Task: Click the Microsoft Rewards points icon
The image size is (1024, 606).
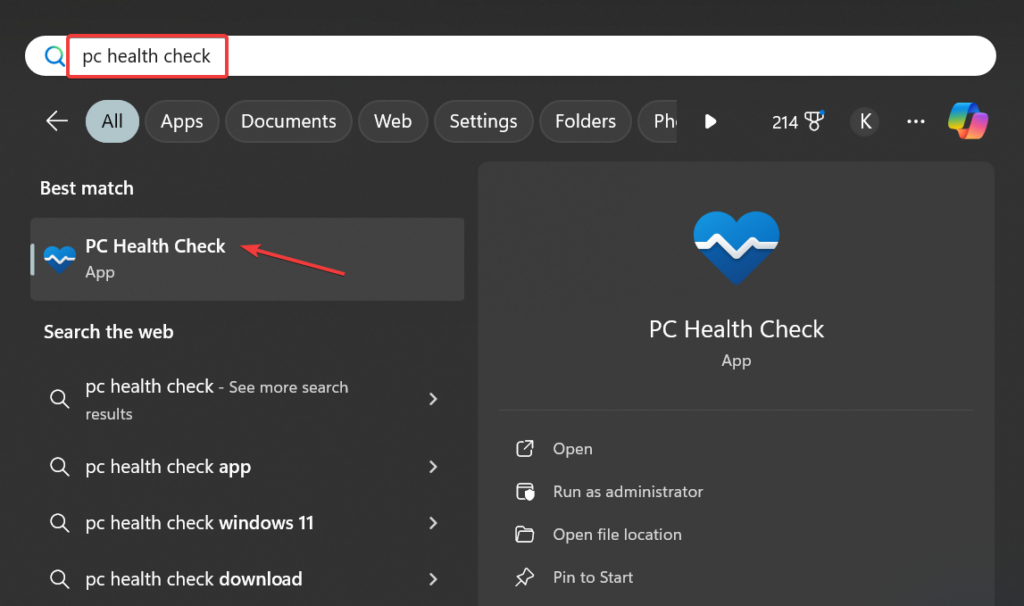Action: coord(797,121)
